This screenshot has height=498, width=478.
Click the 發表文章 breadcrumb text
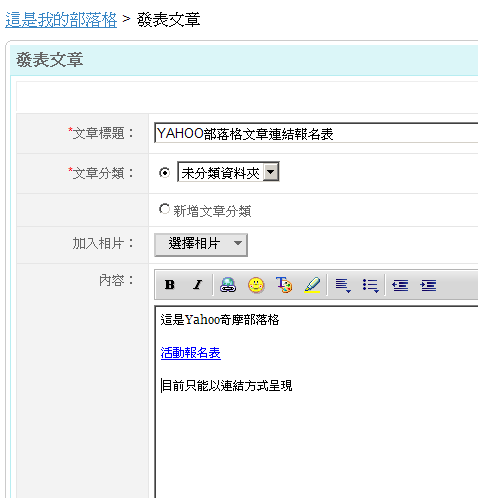(169, 20)
